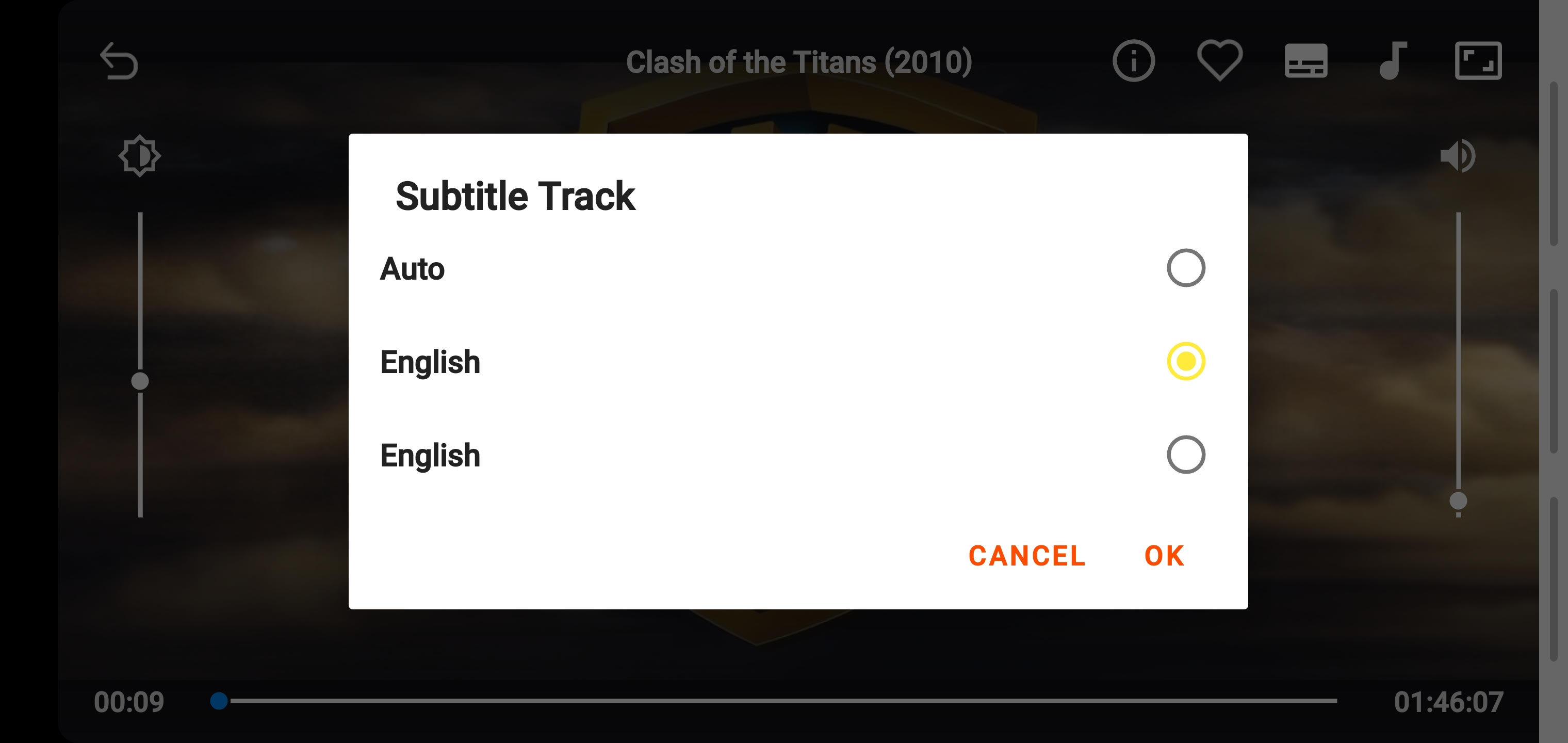Choose the Auto subtitle option label
This screenshot has height=743, width=1568.
[x=413, y=269]
